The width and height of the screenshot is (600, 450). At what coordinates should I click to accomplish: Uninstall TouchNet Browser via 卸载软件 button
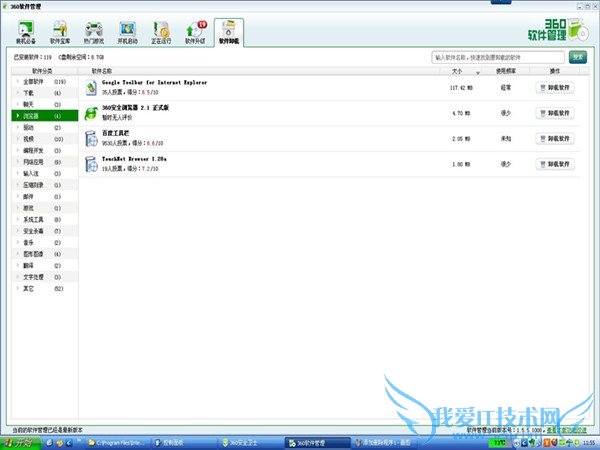pos(555,164)
